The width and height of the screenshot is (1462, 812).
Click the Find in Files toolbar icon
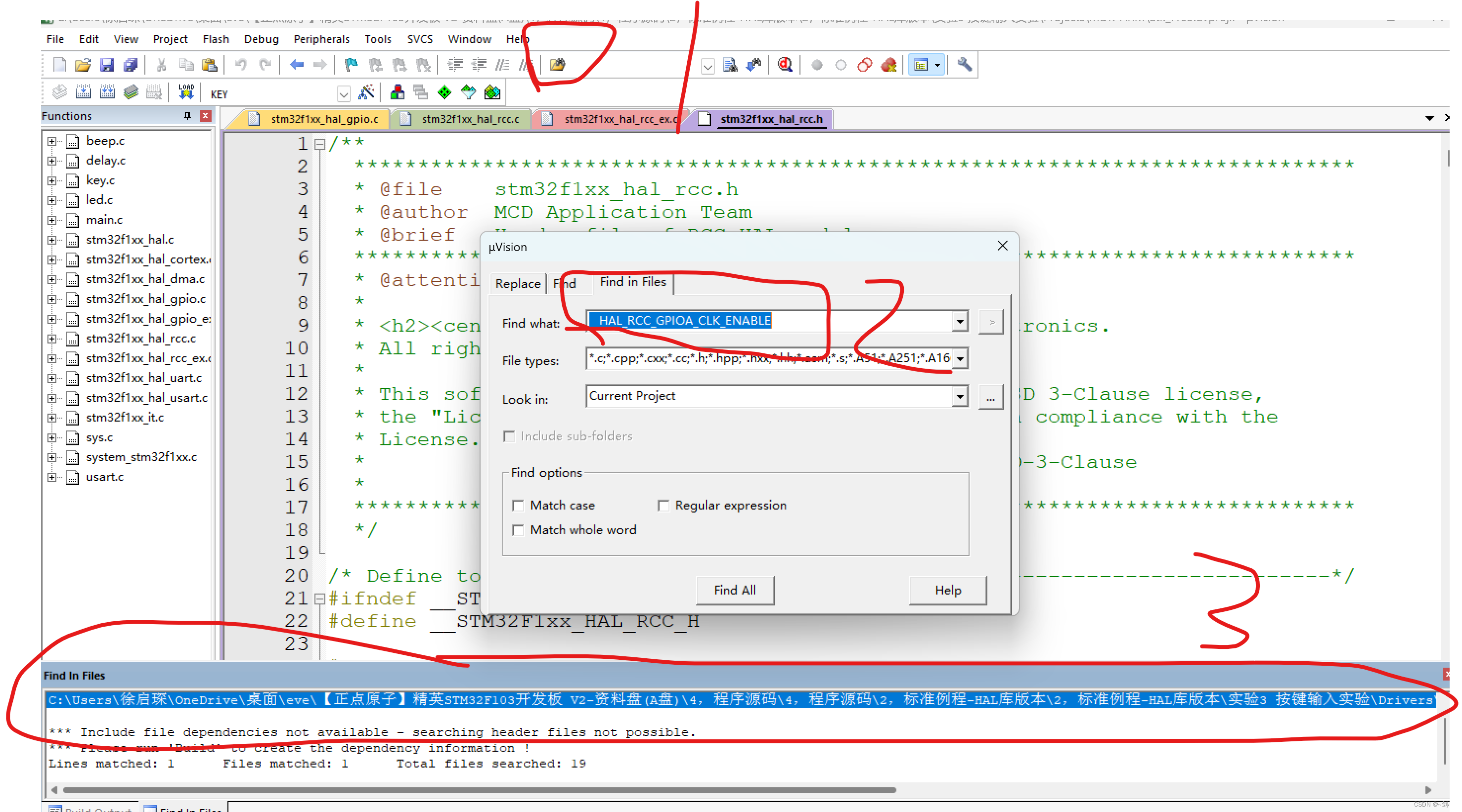(x=557, y=65)
